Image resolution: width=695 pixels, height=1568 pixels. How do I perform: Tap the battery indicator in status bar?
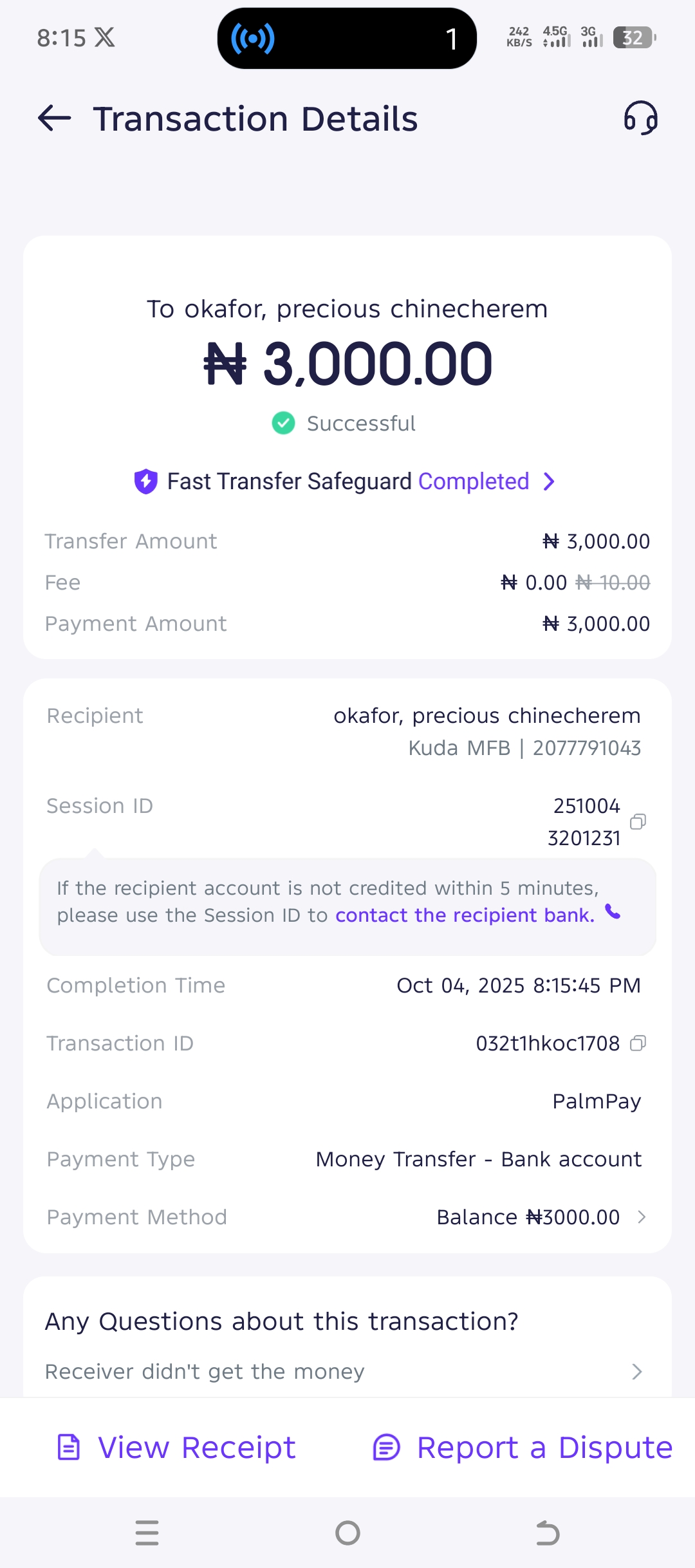(x=634, y=38)
